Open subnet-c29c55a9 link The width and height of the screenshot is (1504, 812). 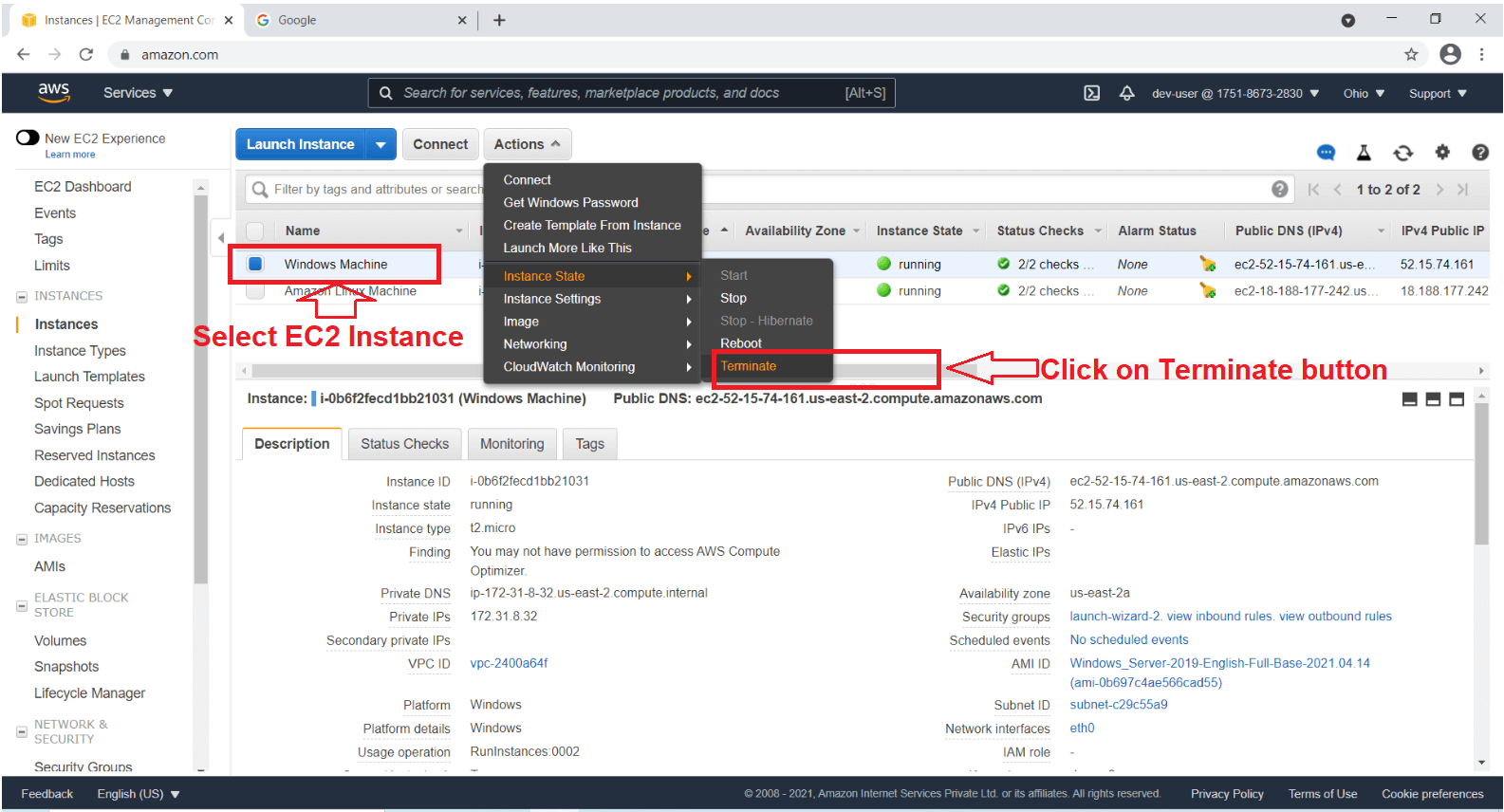(x=1118, y=705)
